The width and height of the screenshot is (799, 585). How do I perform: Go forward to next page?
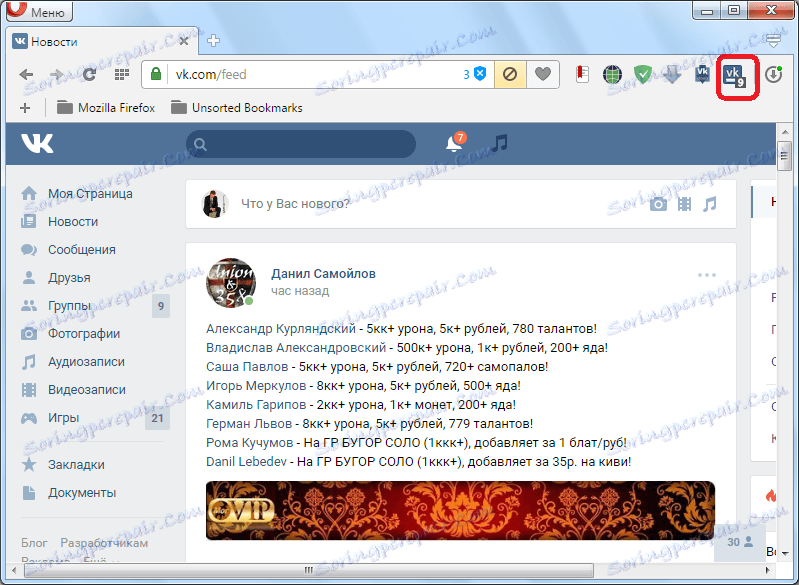coord(57,75)
